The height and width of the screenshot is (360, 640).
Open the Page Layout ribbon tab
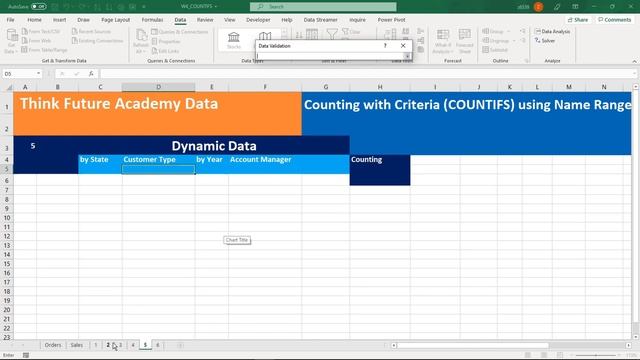pos(116,20)
